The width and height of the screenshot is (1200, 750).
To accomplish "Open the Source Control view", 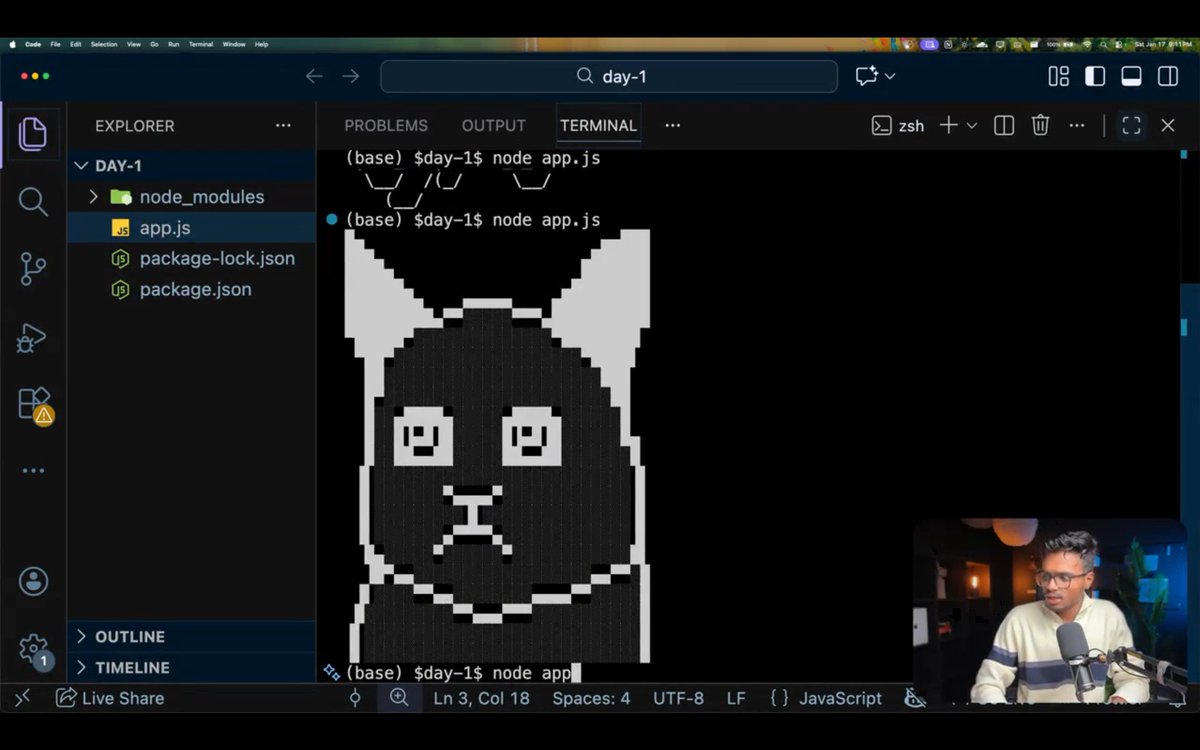I will (x=33, y=269).
